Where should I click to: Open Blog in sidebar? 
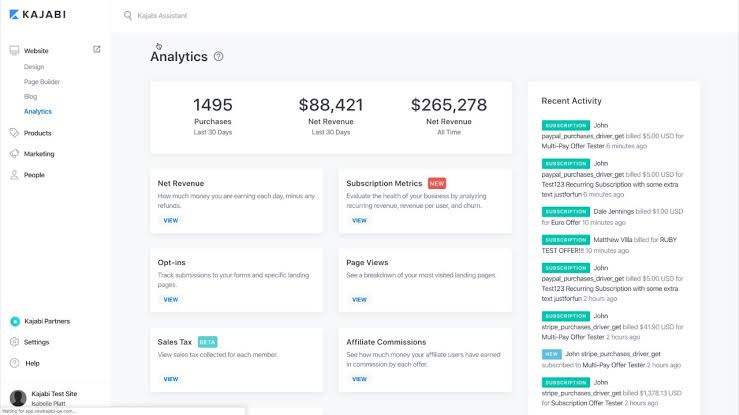click(30, 97)
